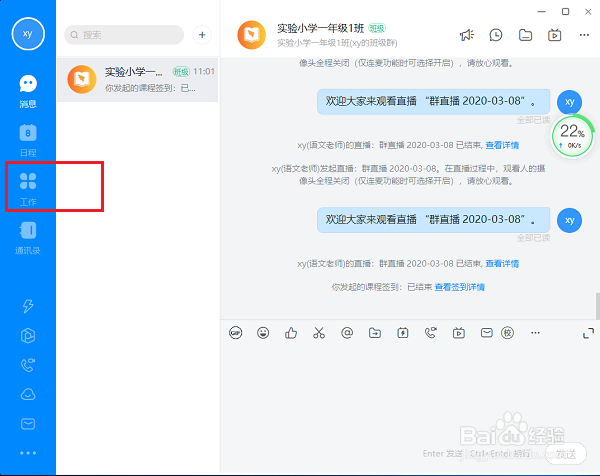Click the chat scrollbar thumb
The image size is (600, 476).
click(x=597, y=306)
